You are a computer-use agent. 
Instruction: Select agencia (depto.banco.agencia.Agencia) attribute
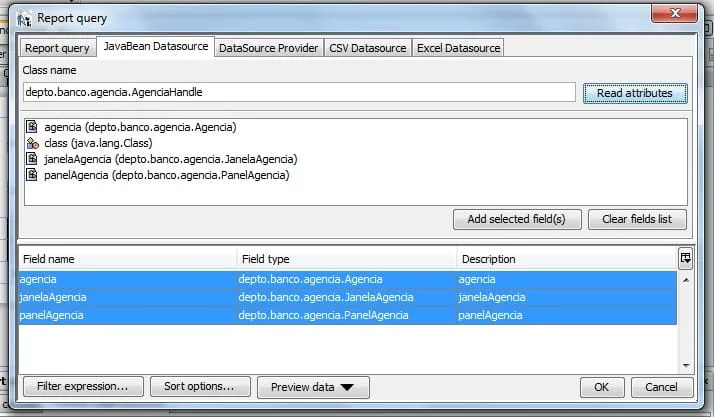tap(140, 127)
